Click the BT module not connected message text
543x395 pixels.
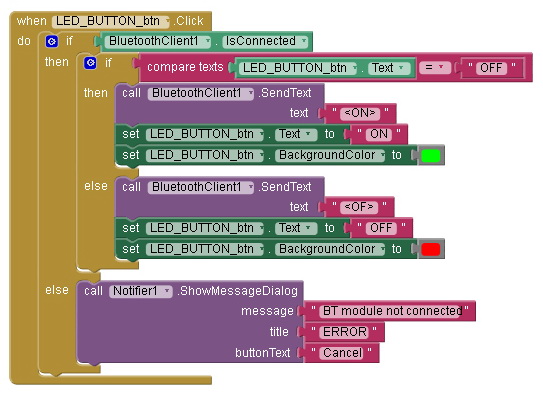[x=392, y=311]
